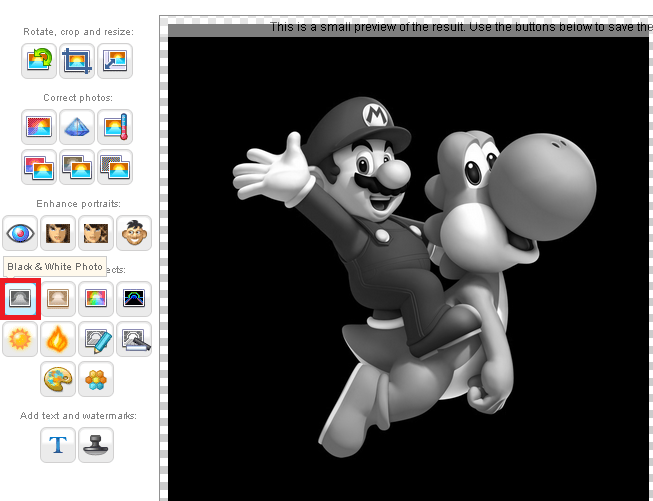653x501 pixels.
Task: Click the stacked photos icon with gray blurred back image
Action: point(77,167)
